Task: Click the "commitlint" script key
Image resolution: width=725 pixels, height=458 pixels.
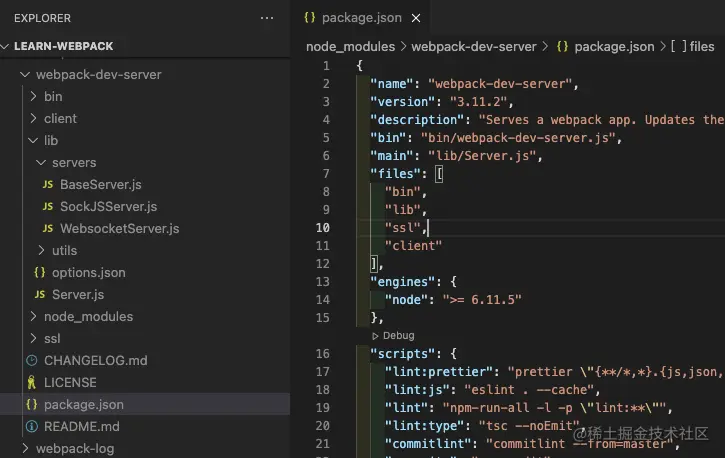Action: pos(428,444)
